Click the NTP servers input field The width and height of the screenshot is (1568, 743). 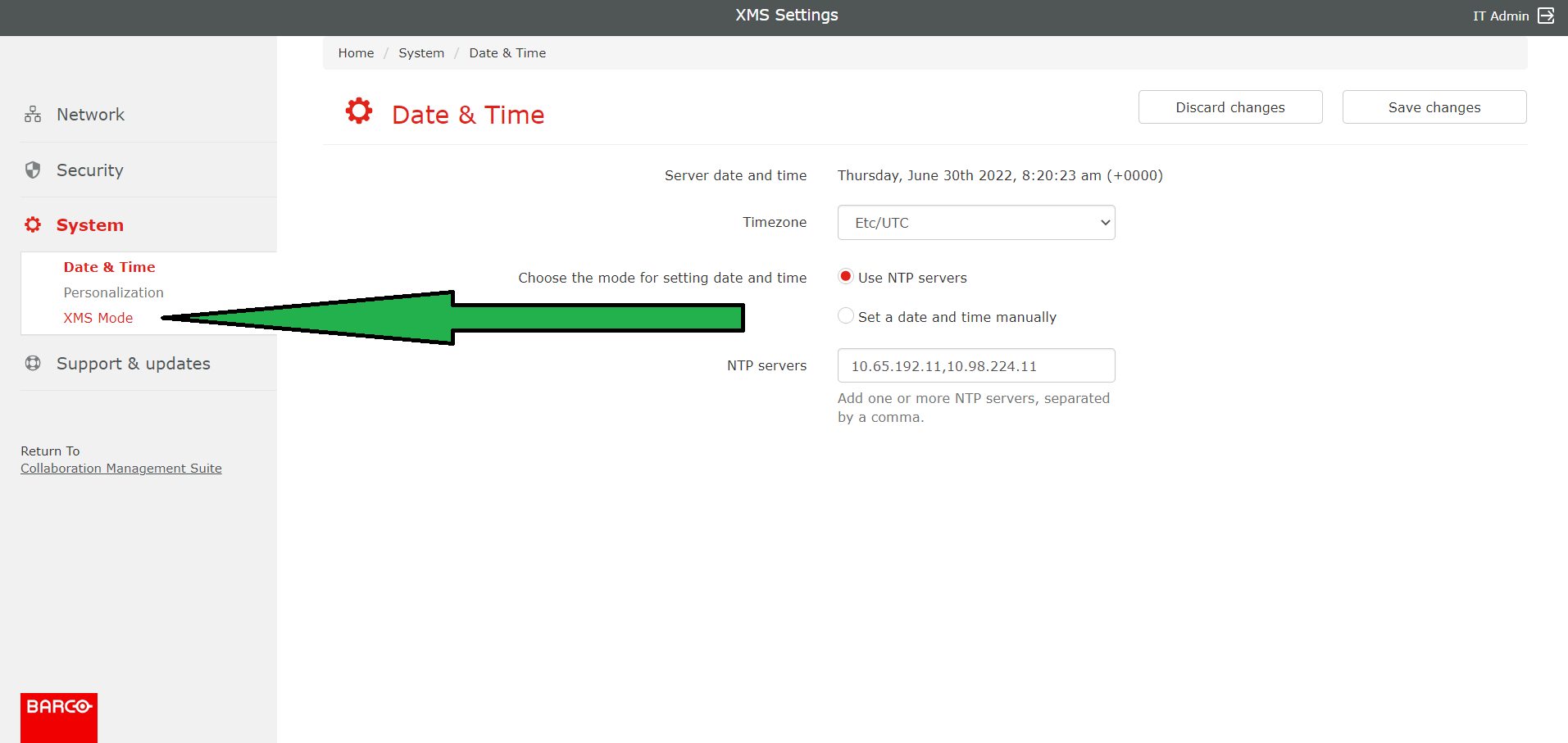976,365
